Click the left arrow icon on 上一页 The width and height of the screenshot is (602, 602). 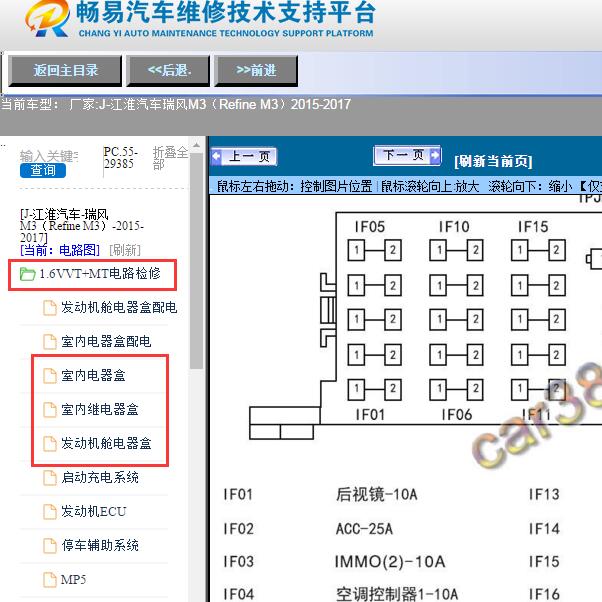(x=217, y=156)
